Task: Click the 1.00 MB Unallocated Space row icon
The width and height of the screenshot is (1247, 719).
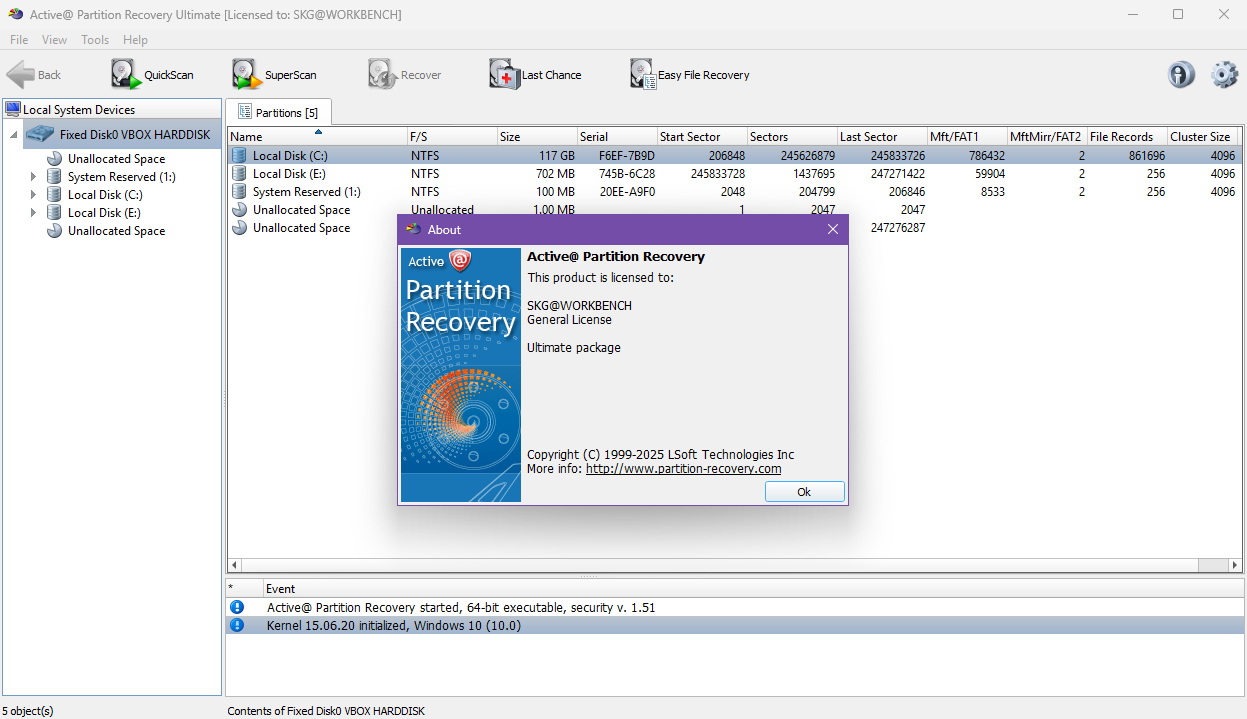Action: [x=239, y=209]
